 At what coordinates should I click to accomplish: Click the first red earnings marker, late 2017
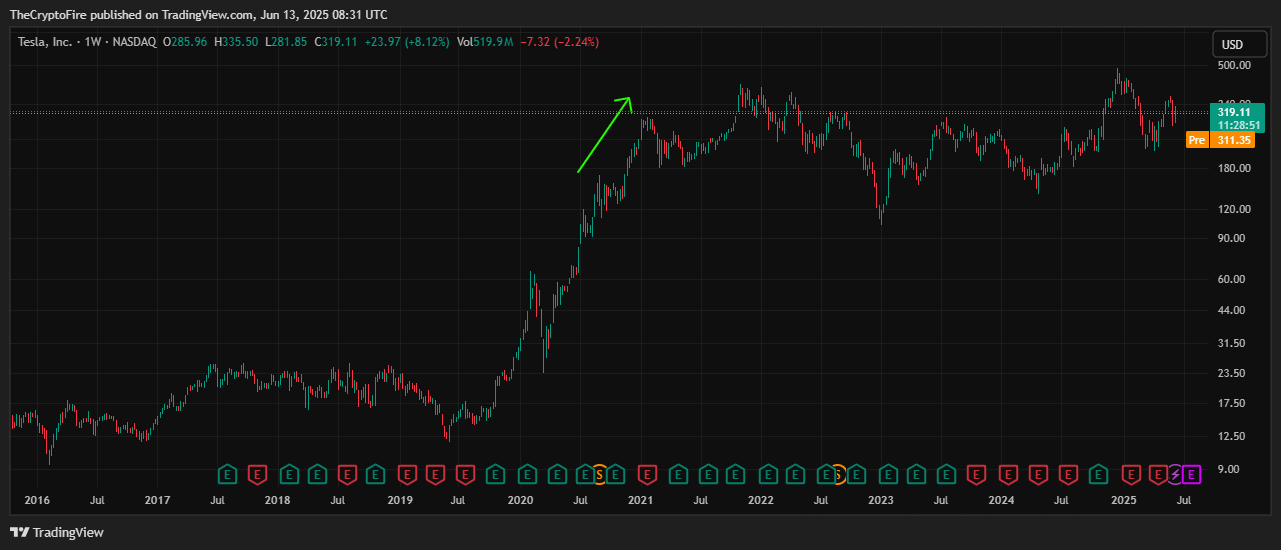(257, 474)
